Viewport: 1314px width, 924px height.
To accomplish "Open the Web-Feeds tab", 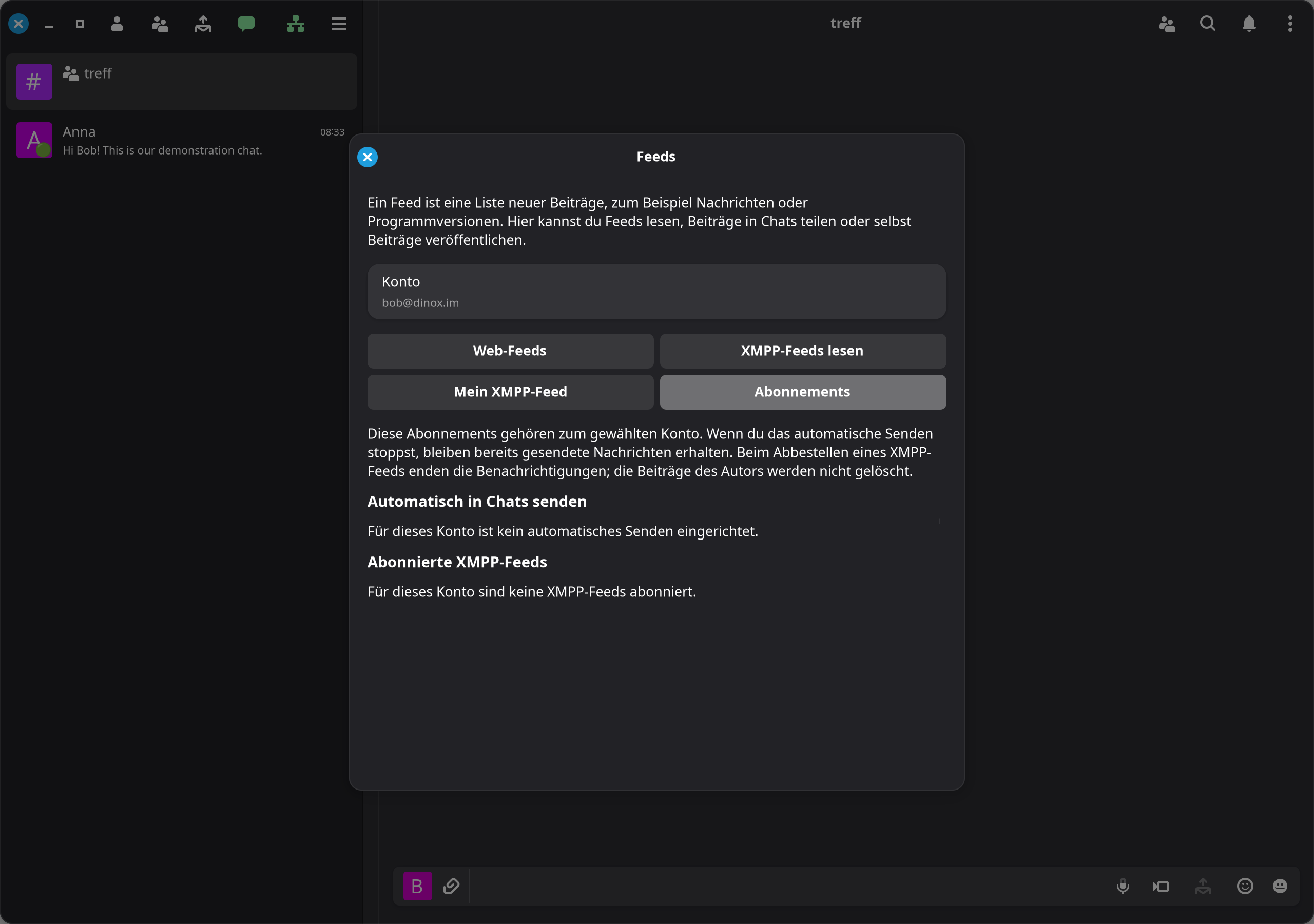I will (x=510, y=351).
